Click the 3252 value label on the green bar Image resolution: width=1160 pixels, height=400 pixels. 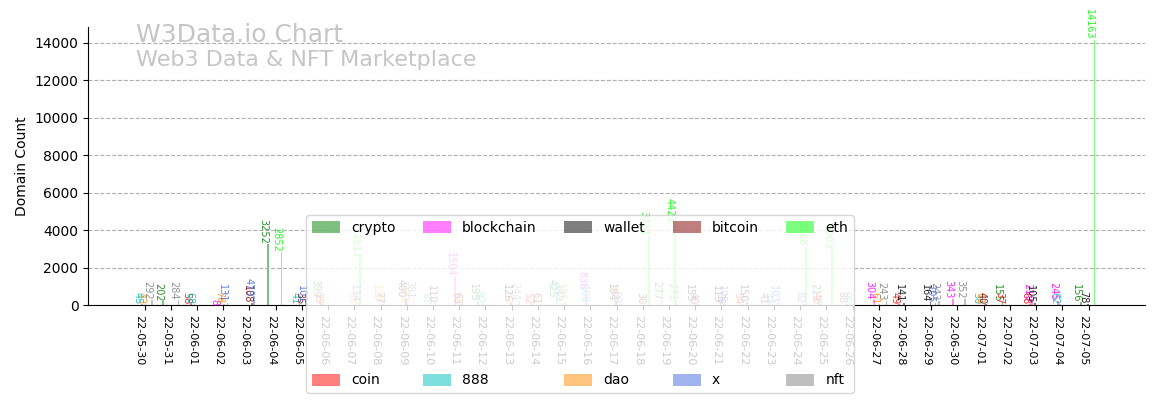(264, 232)
